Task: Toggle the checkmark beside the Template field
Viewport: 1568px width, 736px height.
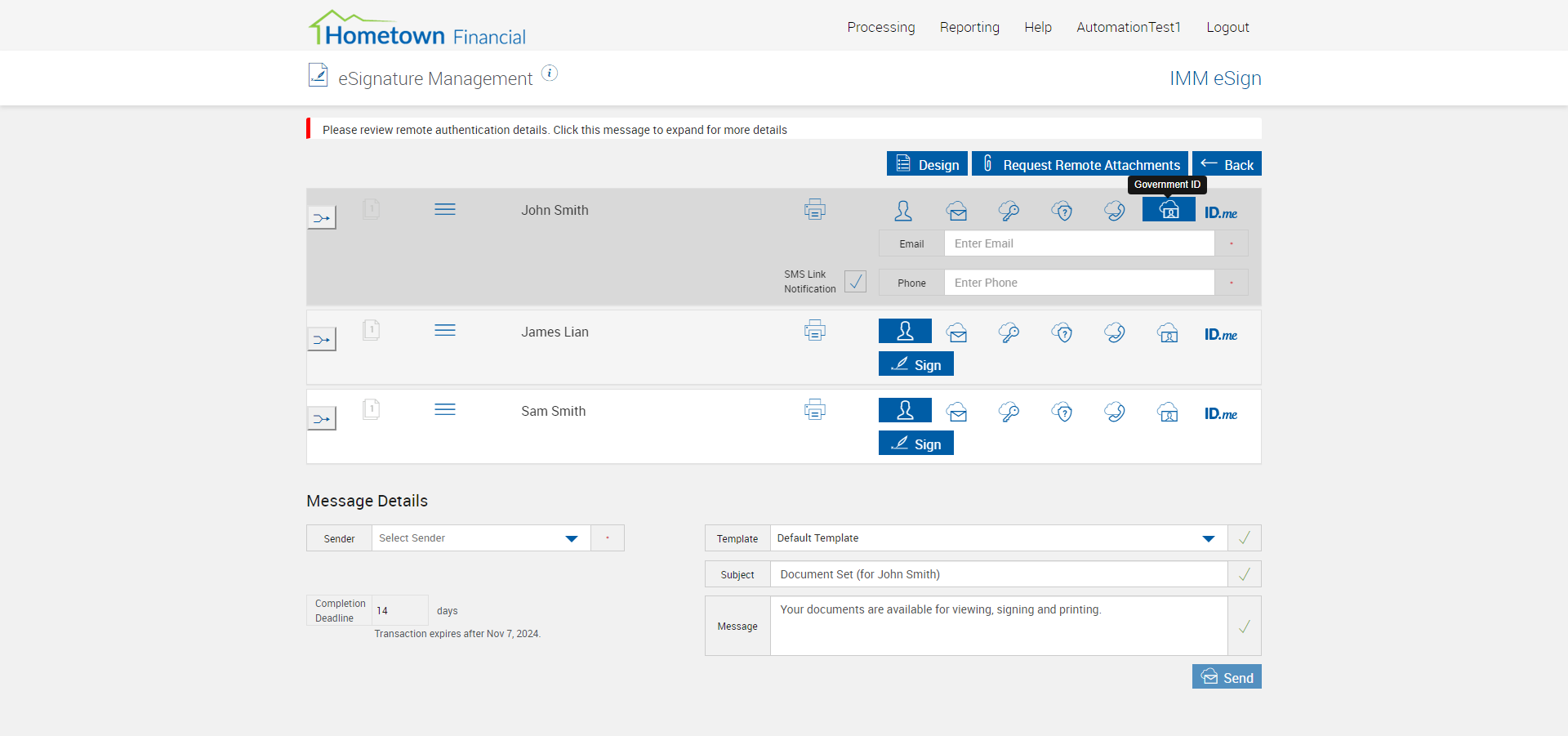Action: pos(1245,538)
